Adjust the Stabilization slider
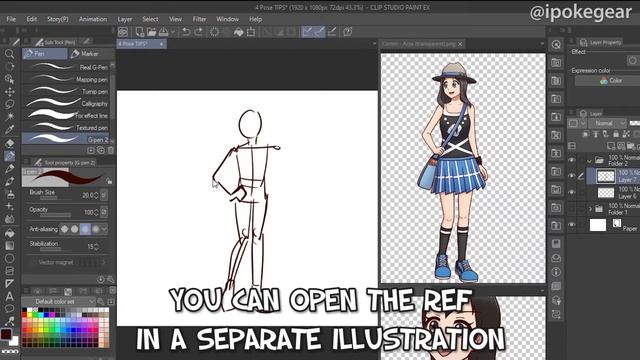This screenshot has width=640, height=360. pyautogui.click(x=55, y=249)
